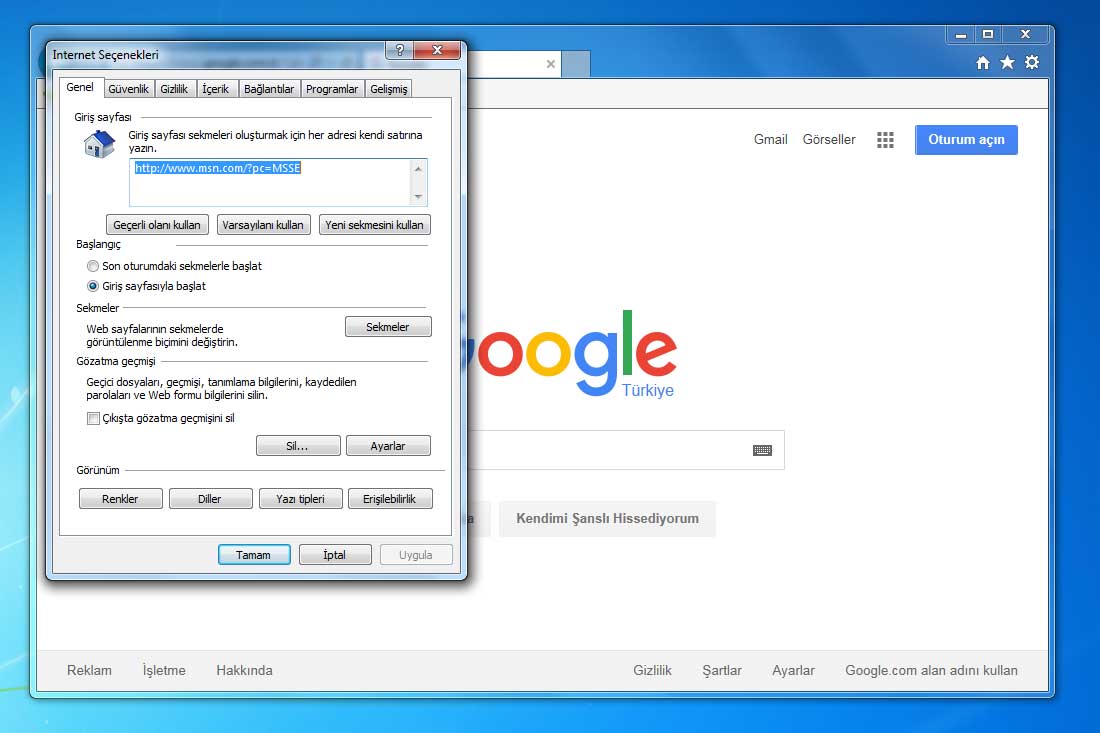1100x733 pixels.
Task: Click the on-screen keyboard icon in search box
Action: [x=762, y=450]
